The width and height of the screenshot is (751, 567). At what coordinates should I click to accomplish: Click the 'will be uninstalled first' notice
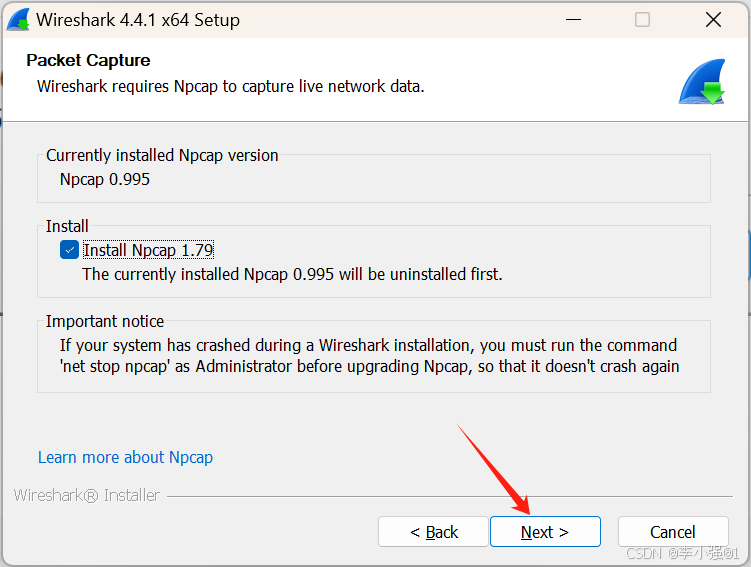pos(292,274)
